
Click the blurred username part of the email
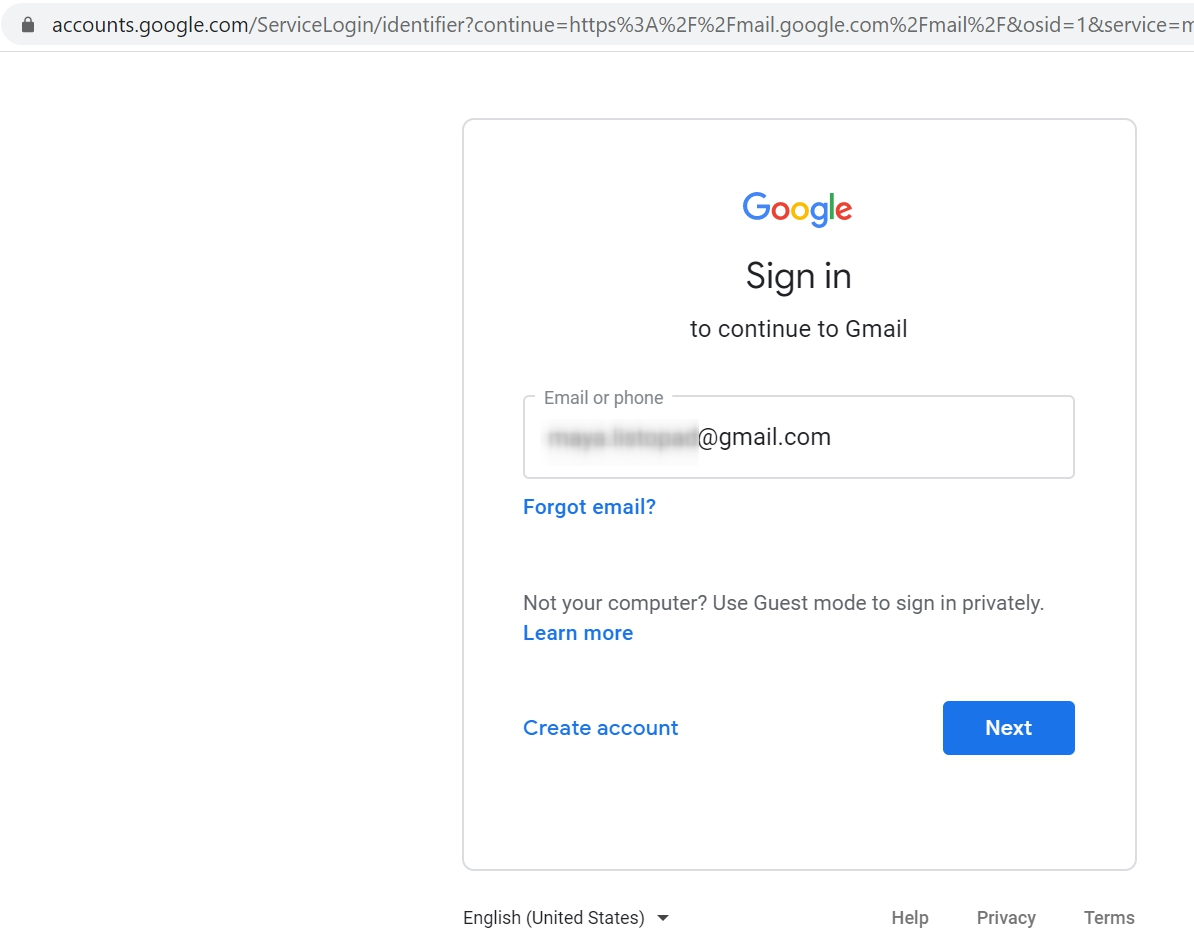pyautogui.click(x=620, y=438)
